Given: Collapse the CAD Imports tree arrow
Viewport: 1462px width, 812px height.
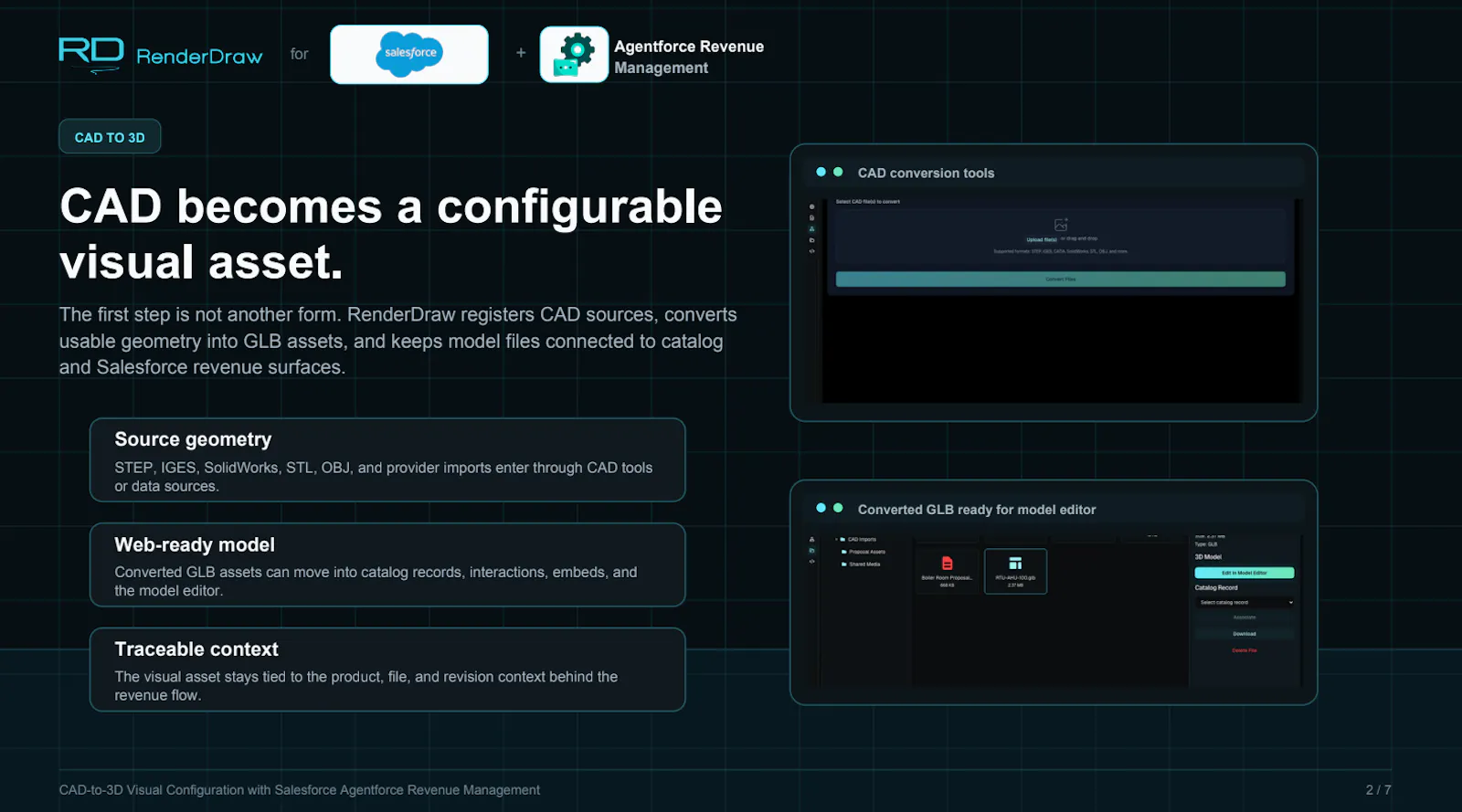Looking at the screenshot, I should 836,540.
